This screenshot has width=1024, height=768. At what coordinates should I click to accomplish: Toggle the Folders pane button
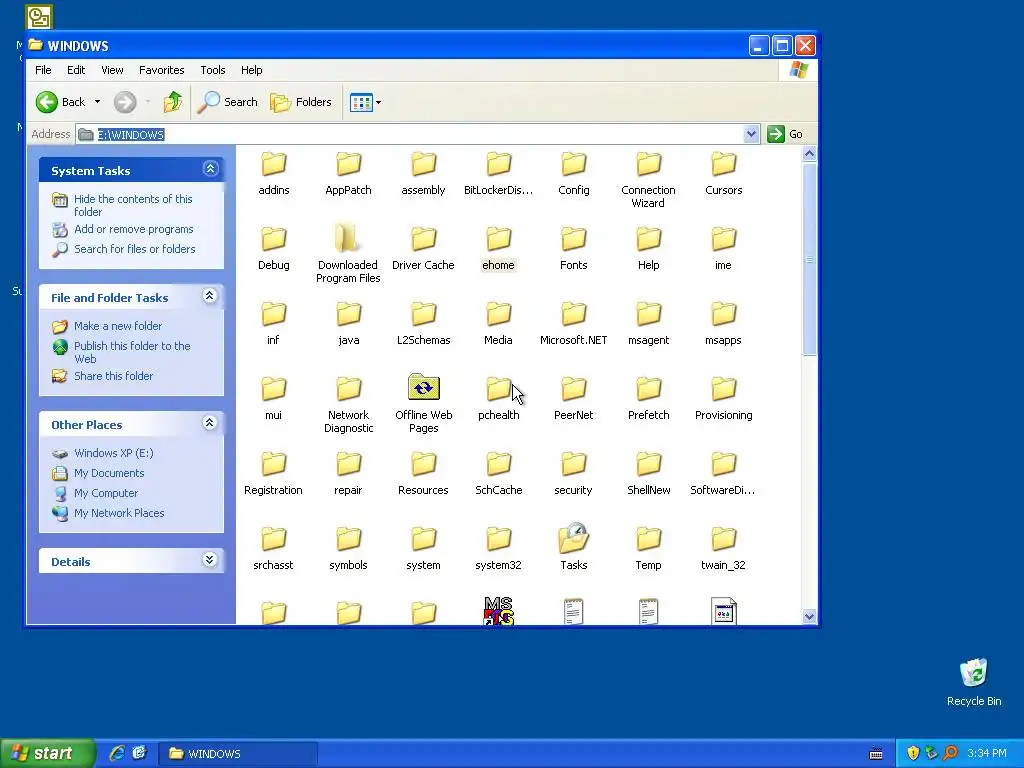301,102
